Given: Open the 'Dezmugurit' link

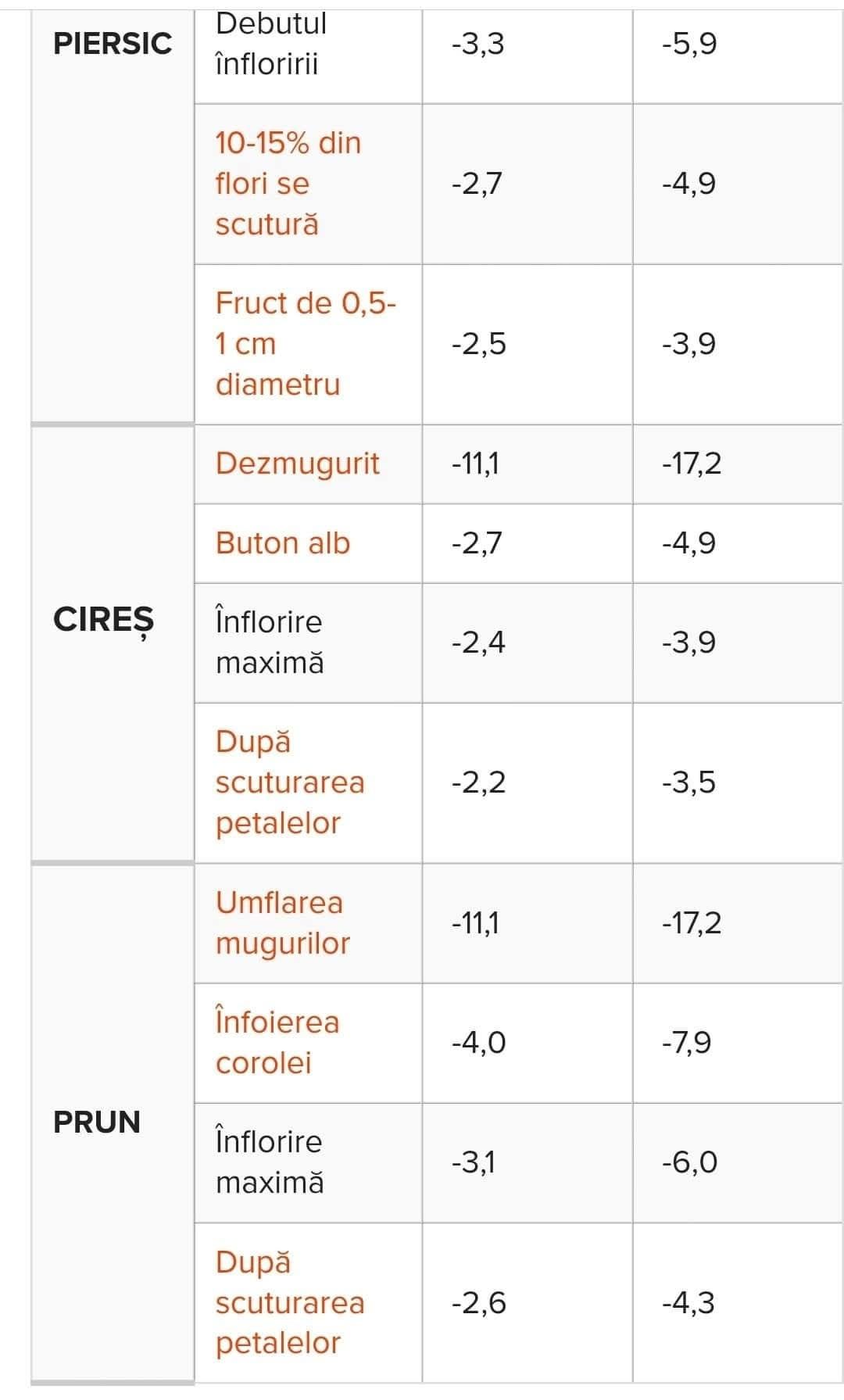Looking at the screenshot, I should [x=297, y=464].
